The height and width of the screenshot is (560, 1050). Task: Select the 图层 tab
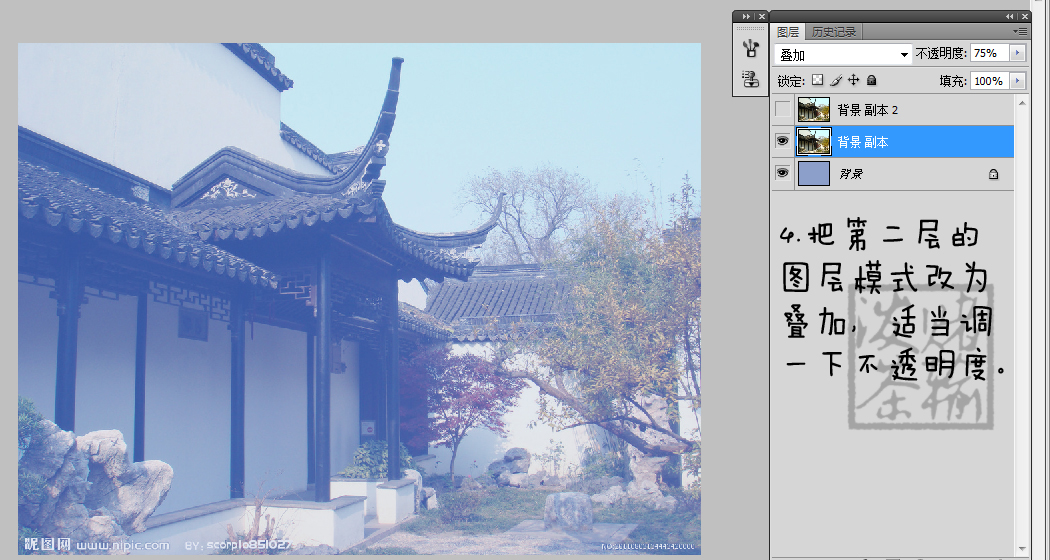coord(788,32)
